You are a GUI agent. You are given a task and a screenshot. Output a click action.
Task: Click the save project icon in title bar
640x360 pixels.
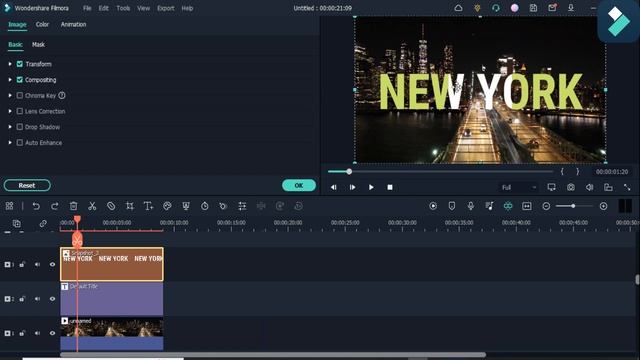tap(533, 8)
